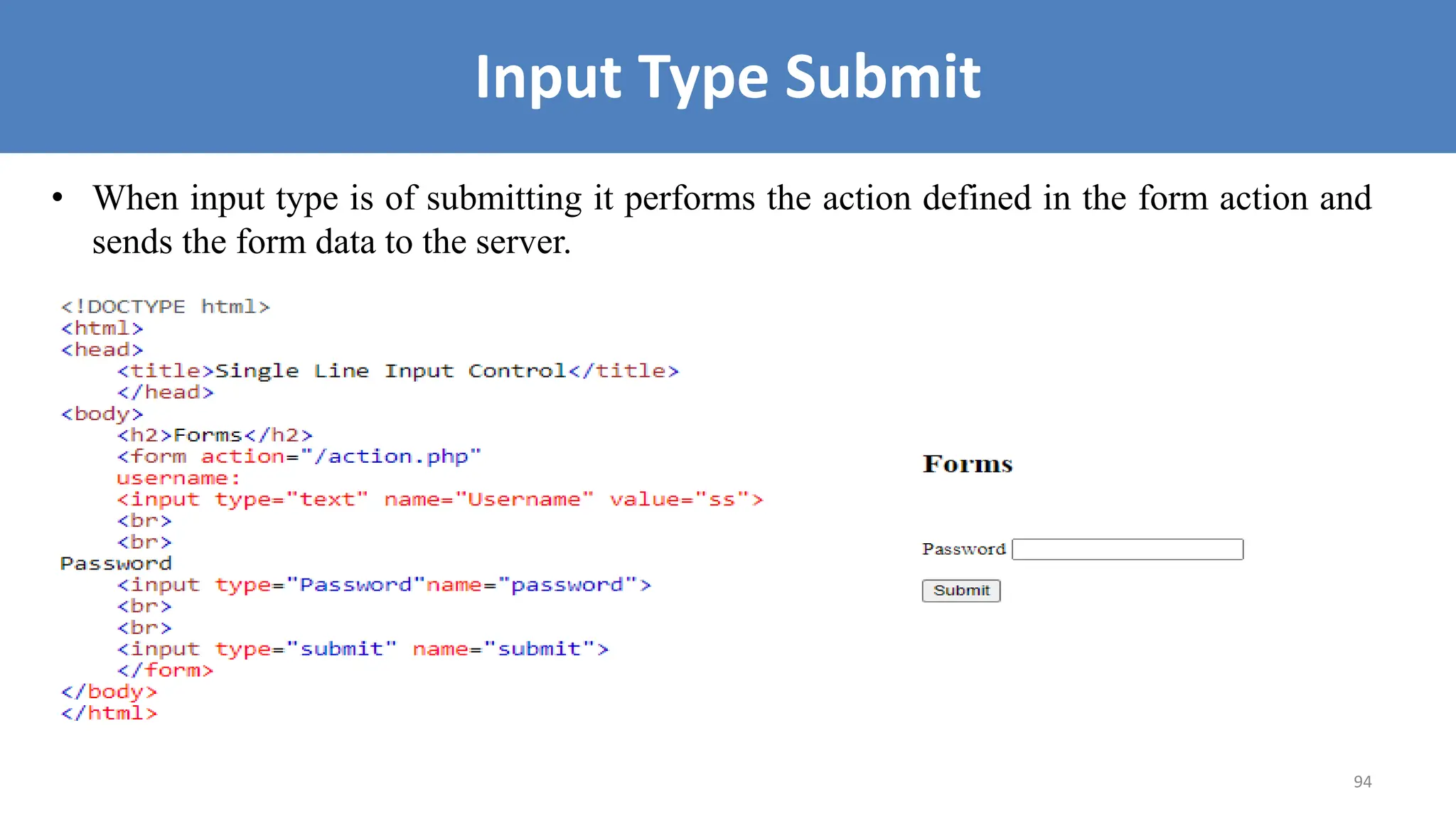Viewport: 1456px width, 819px height.
Task: Click the '</head>' closing tag line
Action: (x=165, y=392)
